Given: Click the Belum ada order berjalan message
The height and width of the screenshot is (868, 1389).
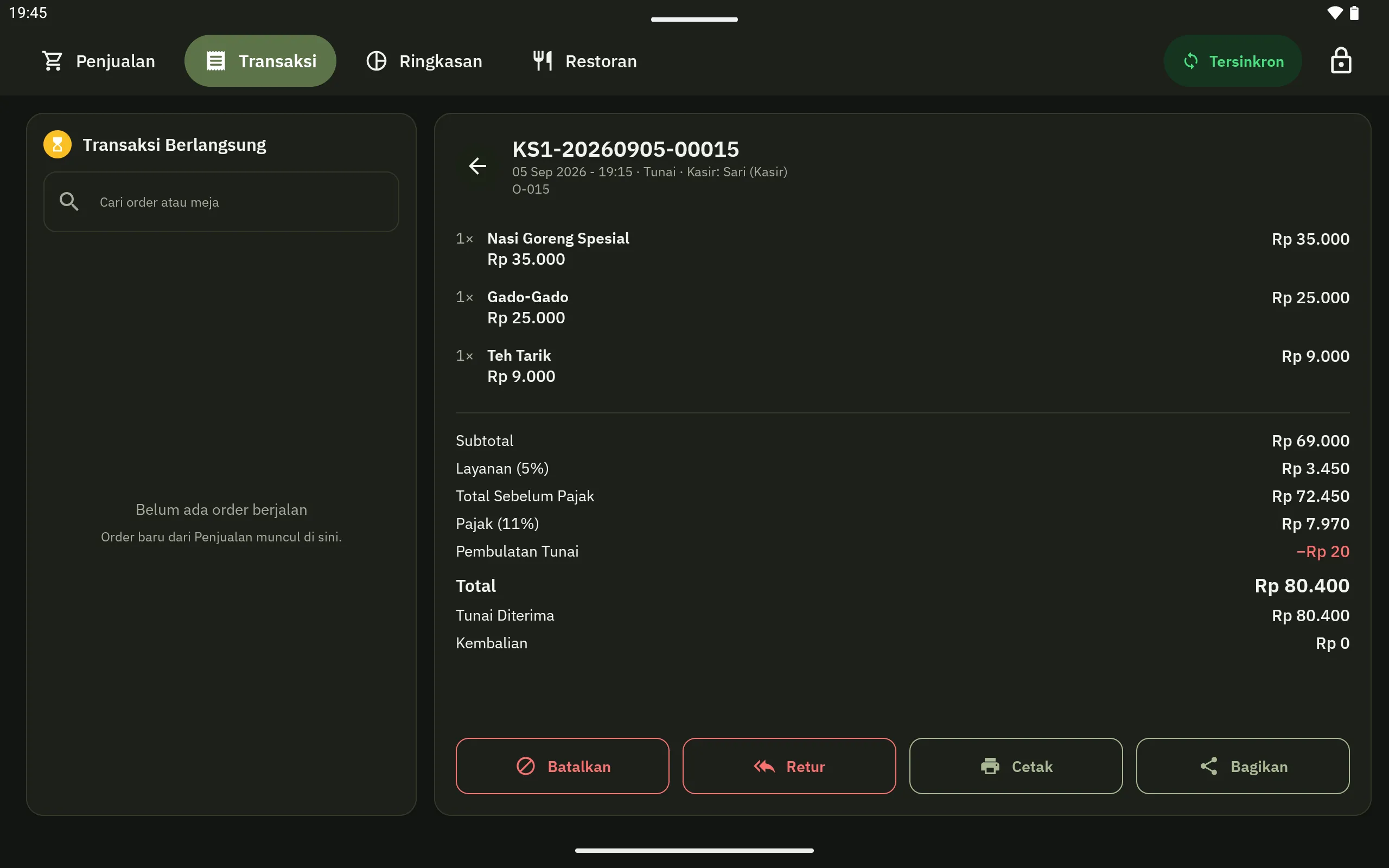Looking at the screenshot, I should pyautogui.click(x=221, y=510).
